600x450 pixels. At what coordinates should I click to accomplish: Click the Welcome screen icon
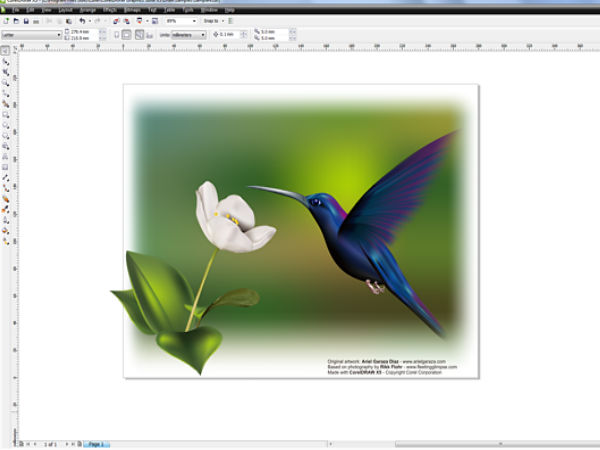click(155, 21)
